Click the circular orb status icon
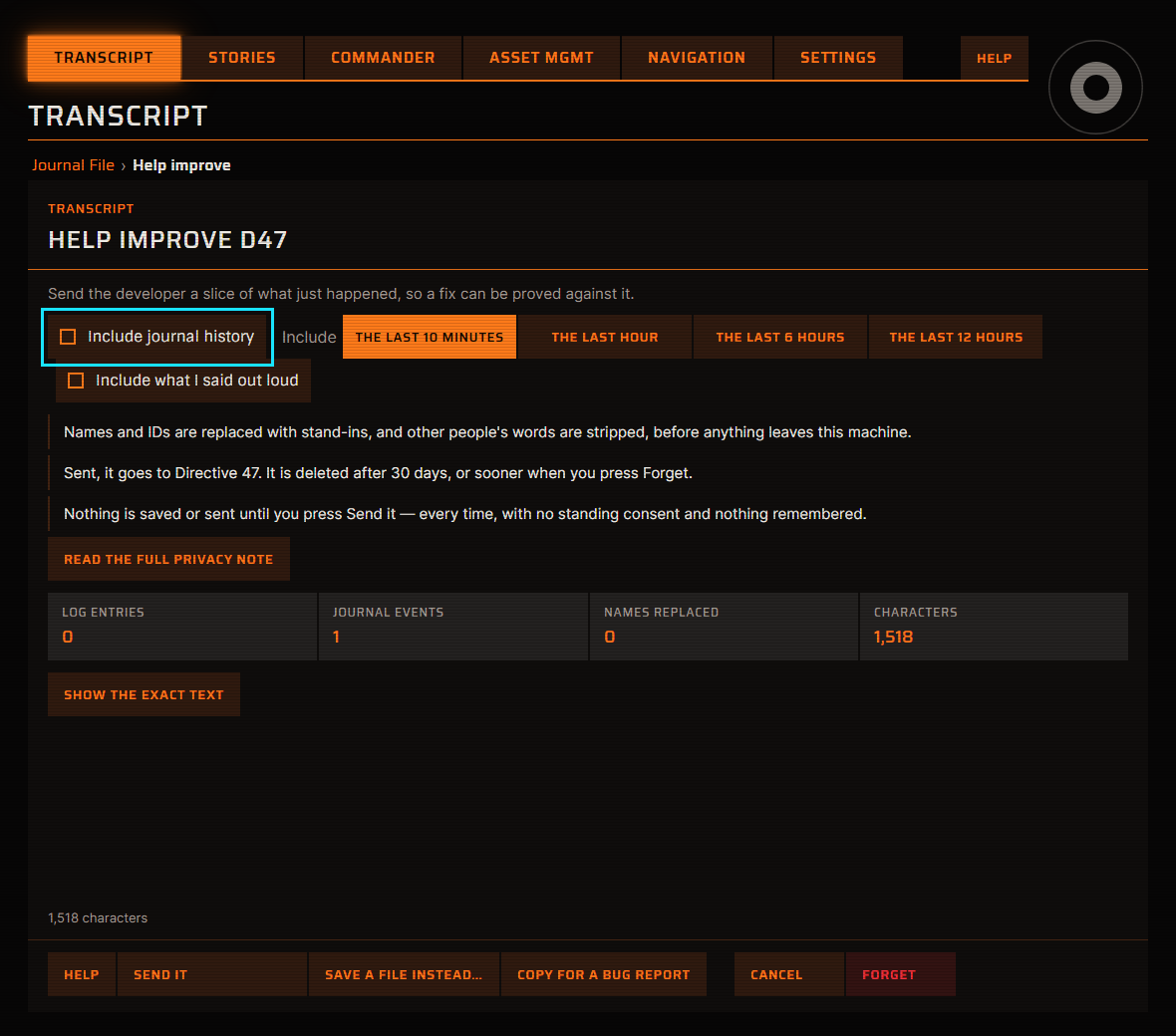 click(x=1095, y=87)
